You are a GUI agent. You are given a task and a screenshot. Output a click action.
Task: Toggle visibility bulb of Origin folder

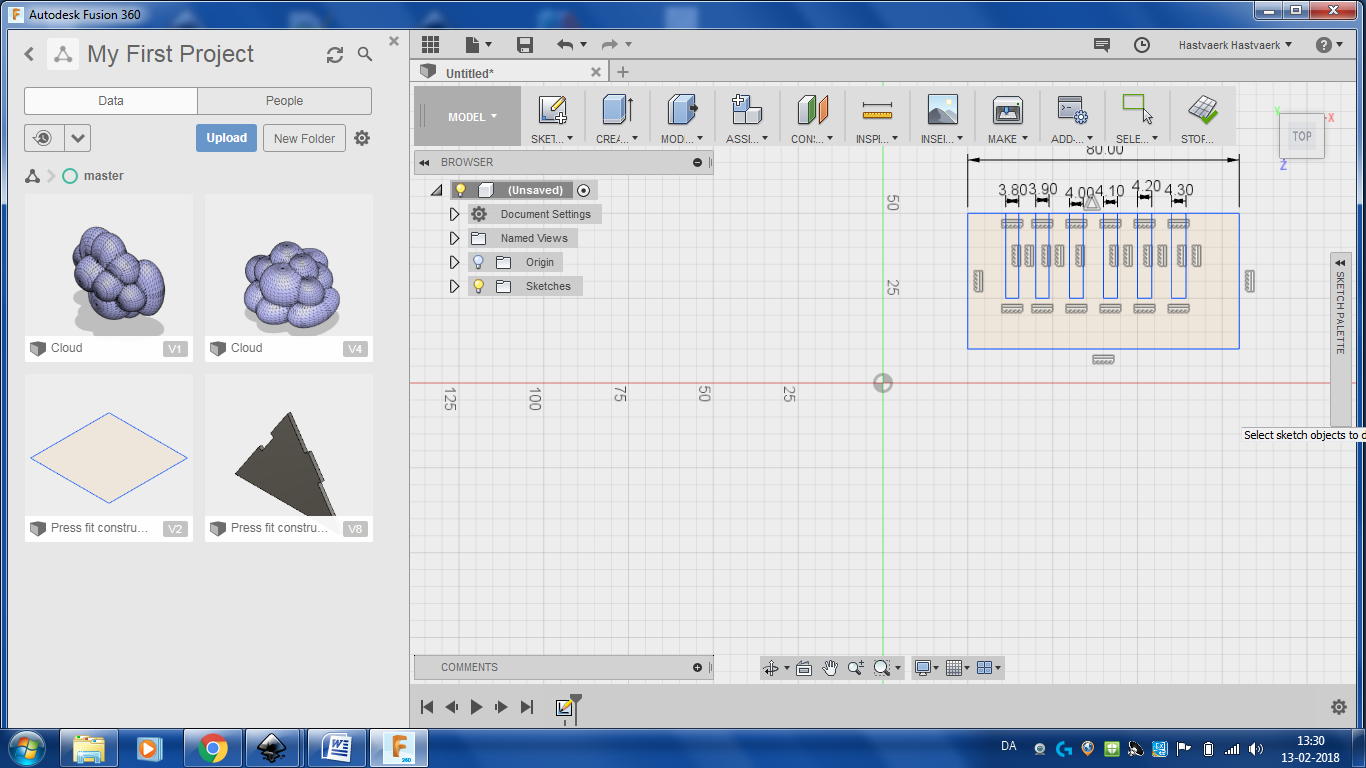pyautogui.click(x=479, y=262)
